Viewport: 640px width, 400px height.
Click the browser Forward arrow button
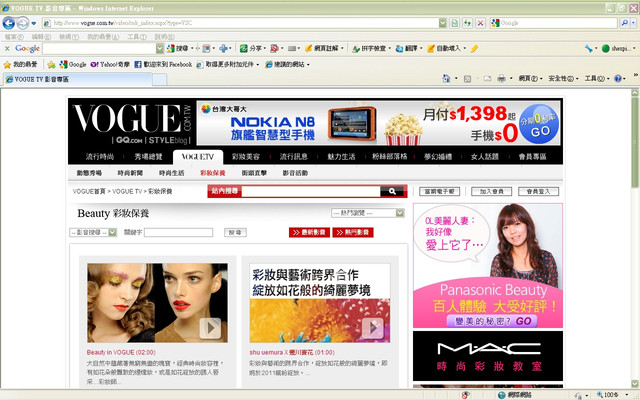pos(23,23)
